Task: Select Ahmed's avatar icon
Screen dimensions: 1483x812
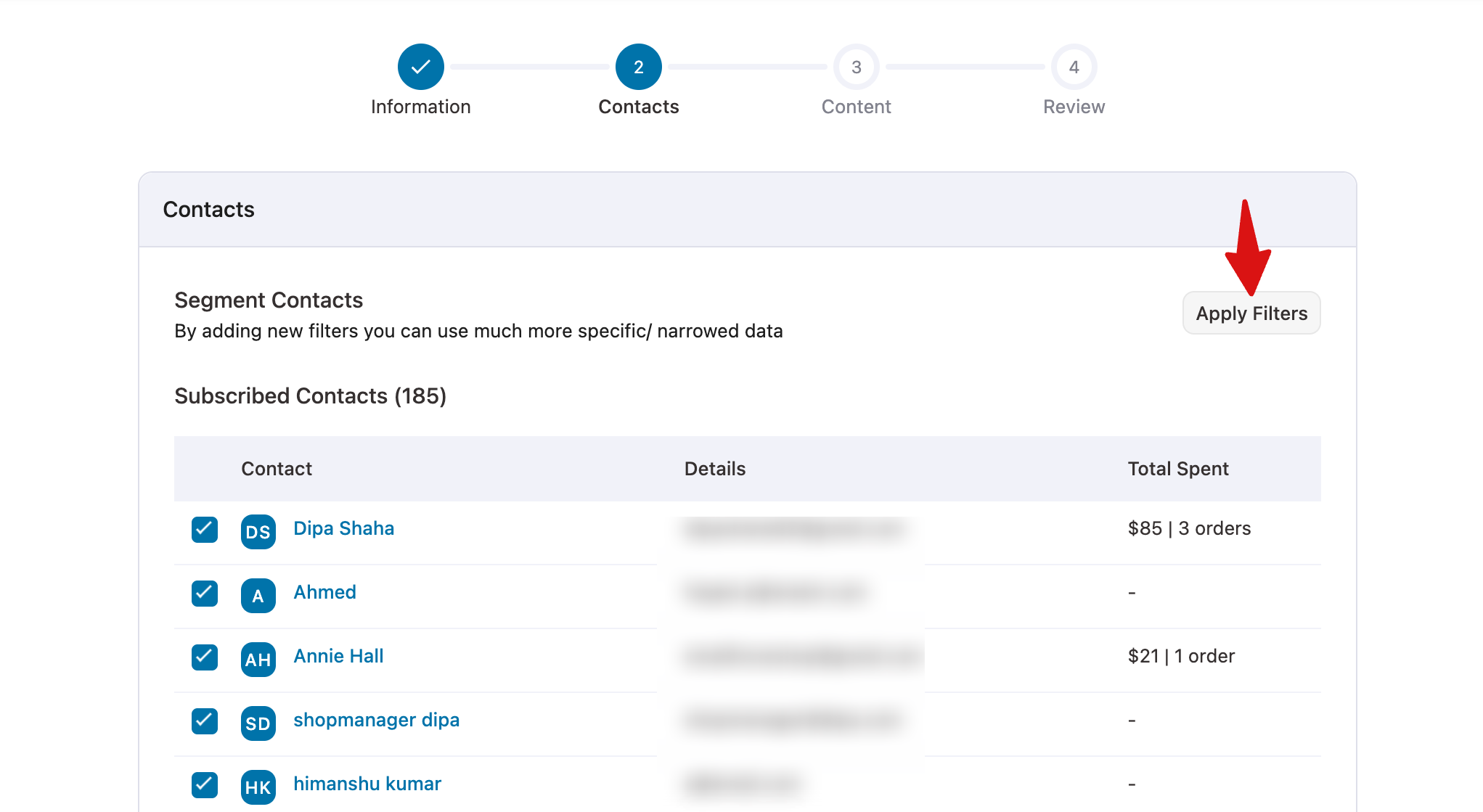Action: pyautogui.click(x=258, y=596)
